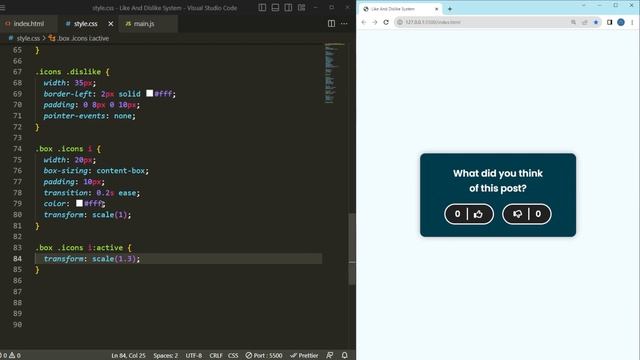Go forward in the browser
The image size is (640, 360).
click(375, 22)
